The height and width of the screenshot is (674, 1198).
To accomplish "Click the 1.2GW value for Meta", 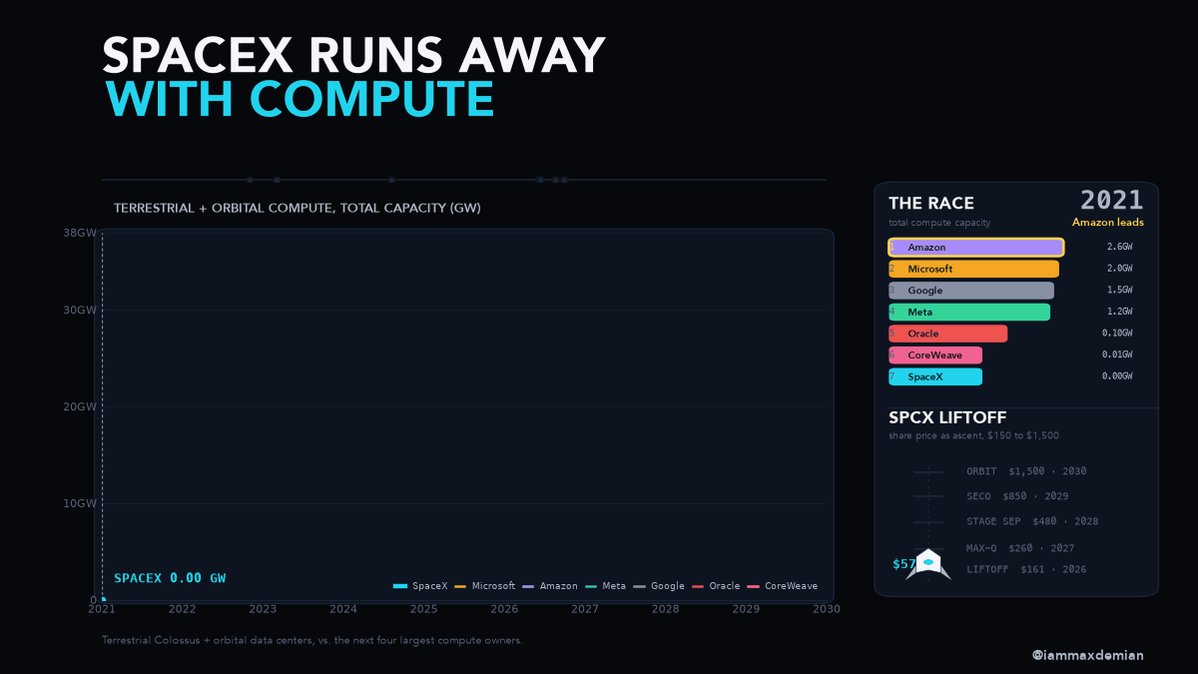I will tap(1120, 311).
